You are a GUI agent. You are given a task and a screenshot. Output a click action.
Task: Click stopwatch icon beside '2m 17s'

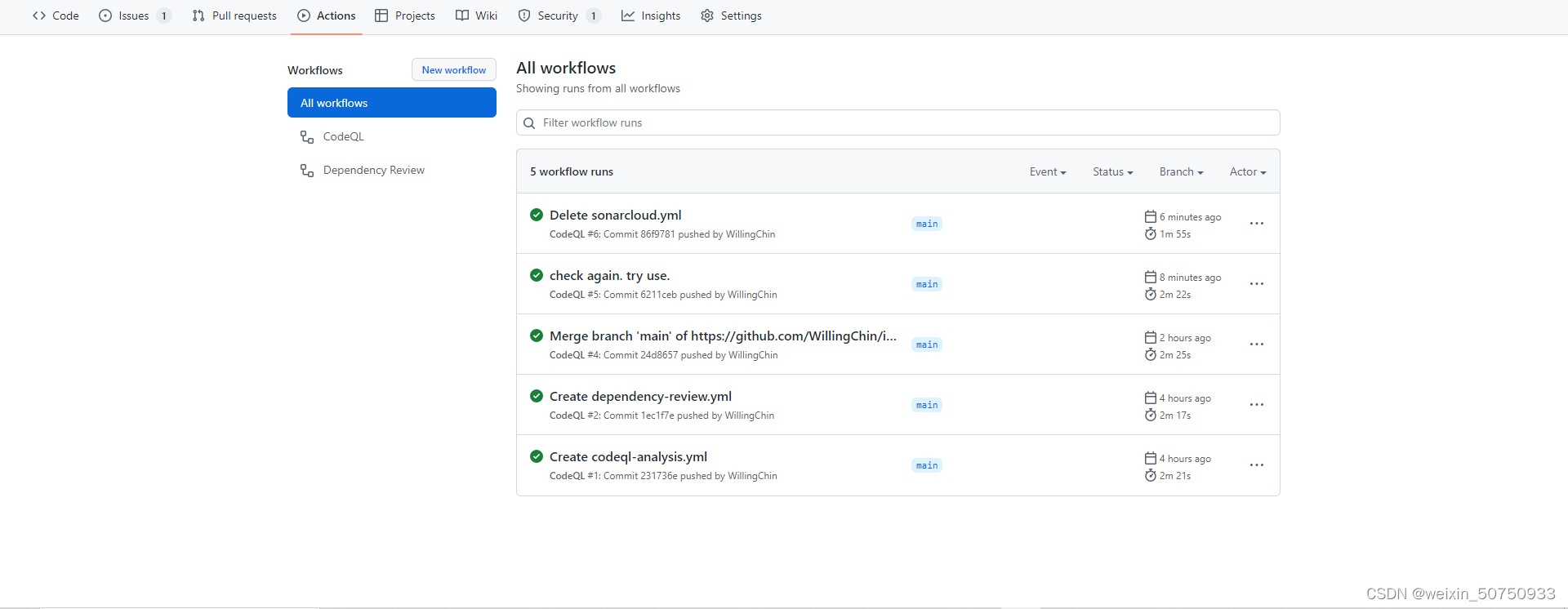[1151, 415]
